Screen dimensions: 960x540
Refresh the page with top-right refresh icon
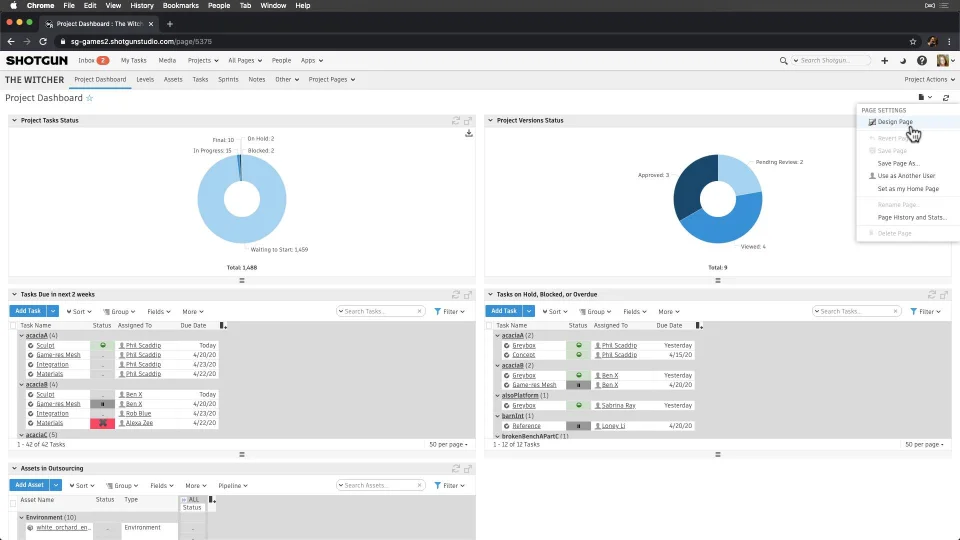click(x=945, y=97)
